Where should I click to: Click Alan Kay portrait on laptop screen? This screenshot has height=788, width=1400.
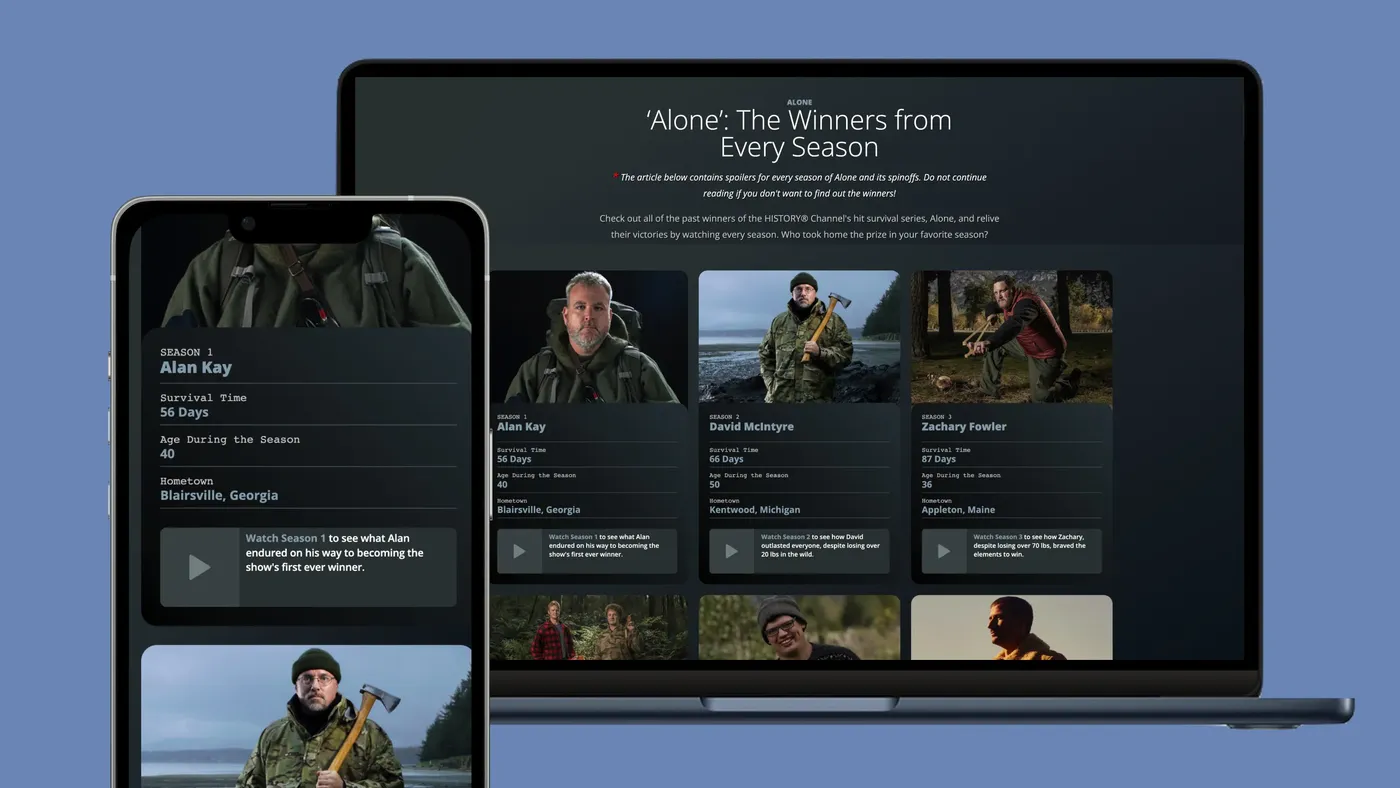(589, 337)
